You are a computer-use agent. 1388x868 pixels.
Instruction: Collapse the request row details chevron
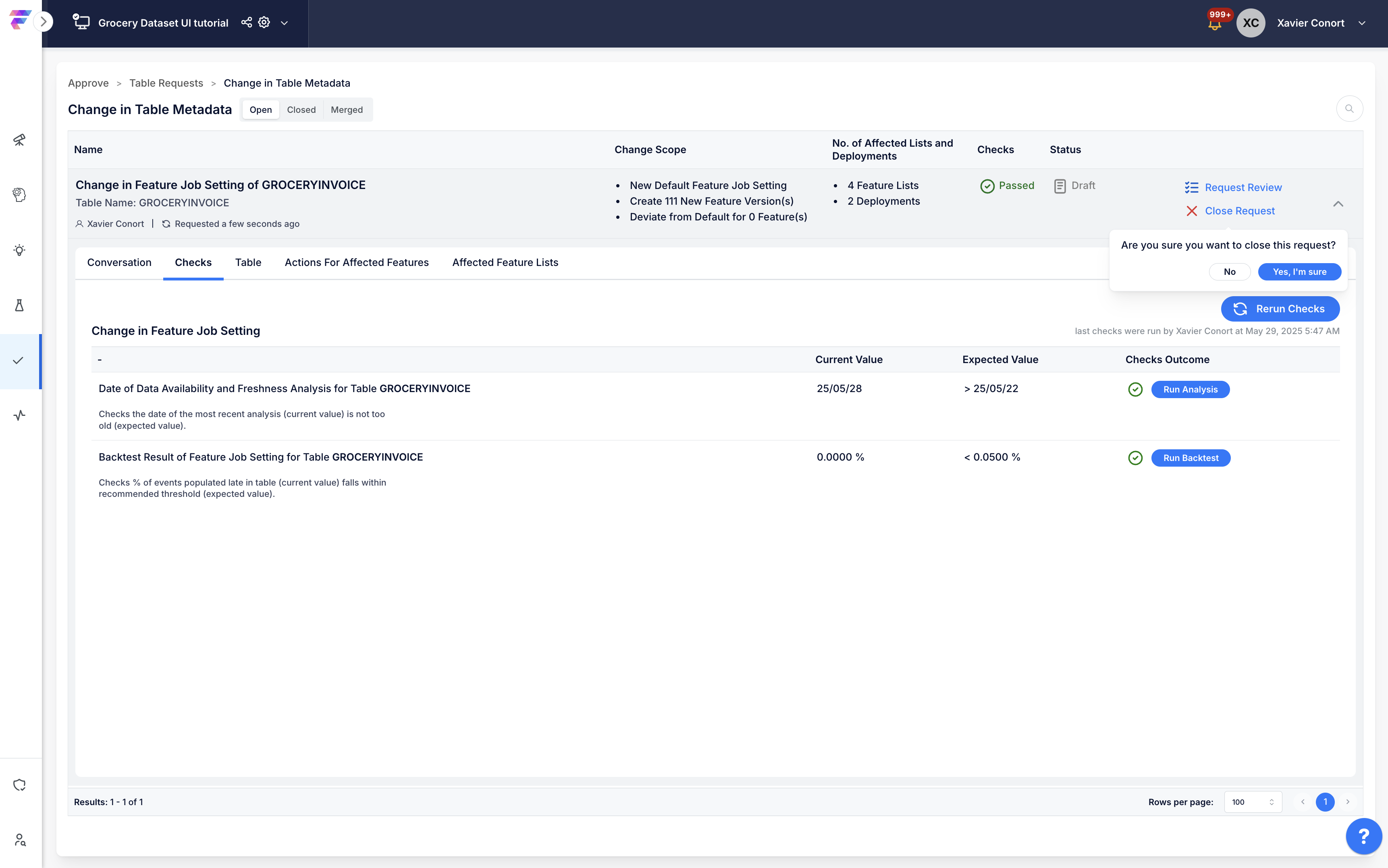pos(1338,204)
